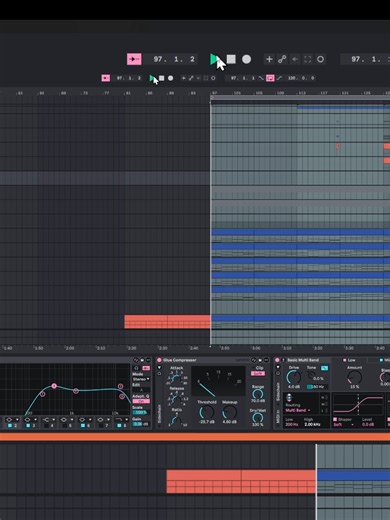Image resolution: width=390 pixels, height=520 pixels.
Task: Toggle the Glue Compressor Soft clip button
Action: [258, 374]
